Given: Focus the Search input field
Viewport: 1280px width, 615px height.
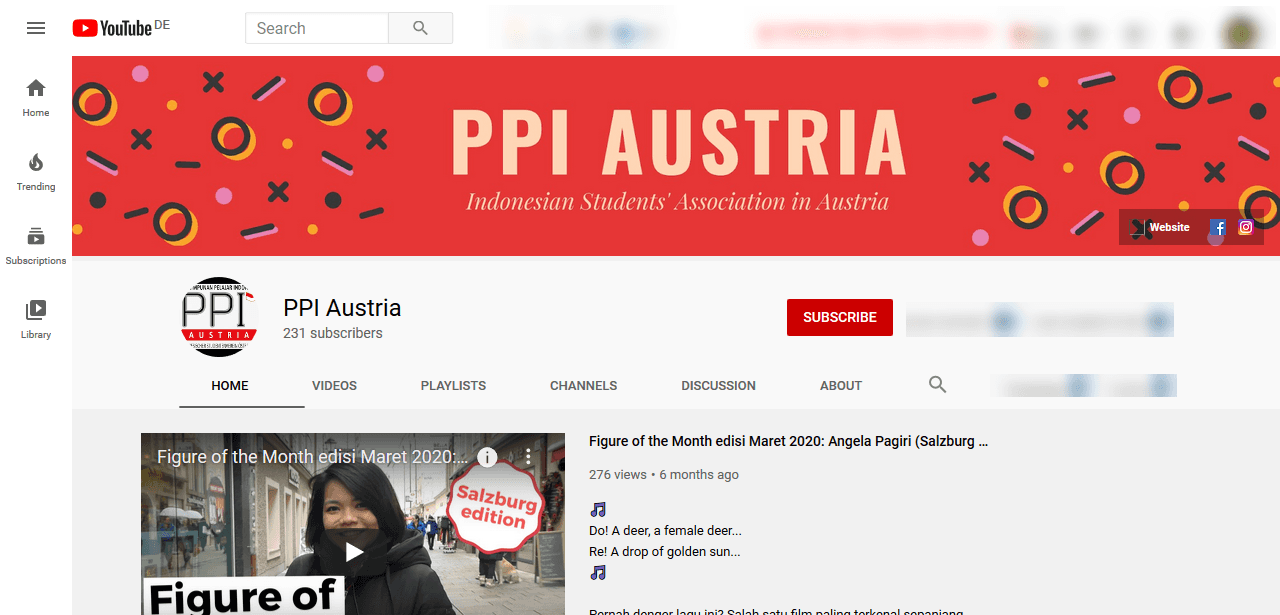Looking at the screenshot, I should (317, 28).
